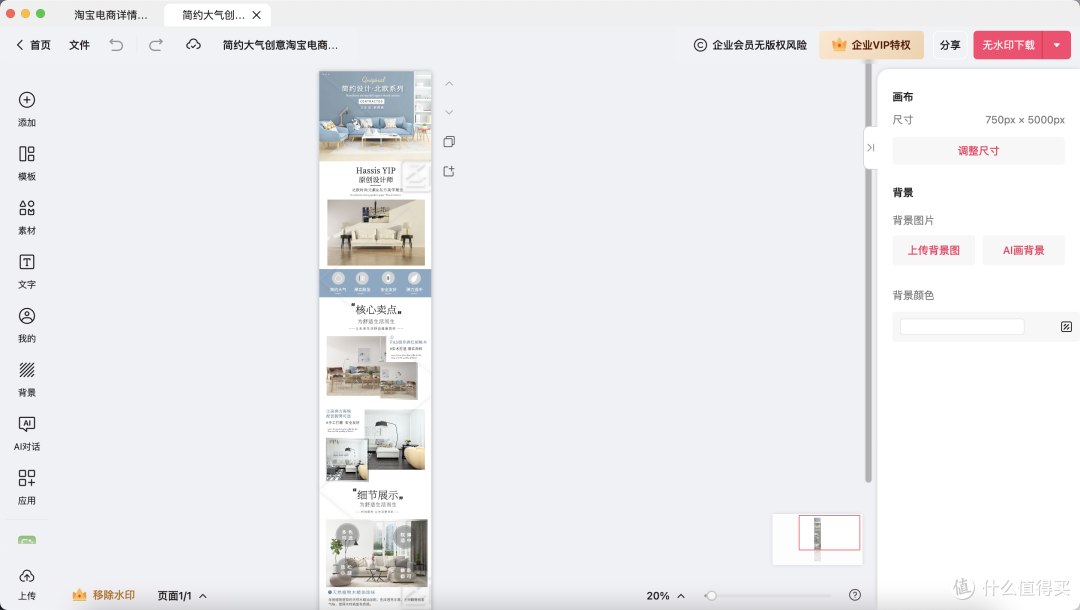
Task: Select the Hassis YIP text on canvas
Action: pyautogui.click(x=375, y=170)
